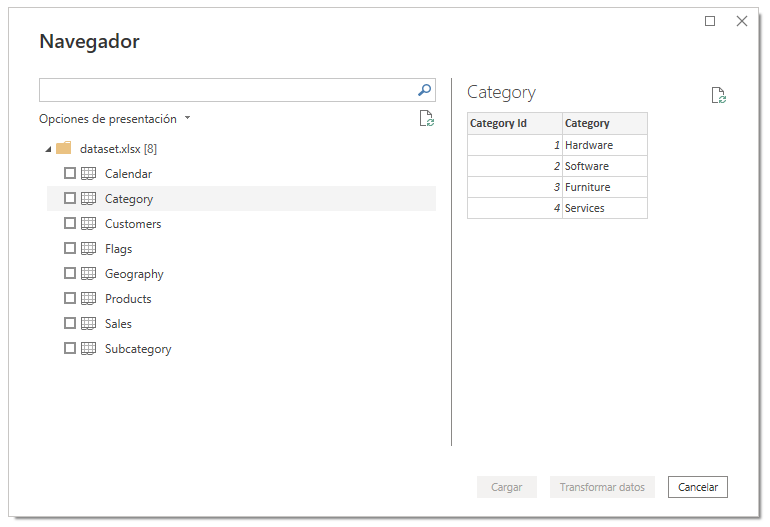Image resolution: width=770 pixels, height=527 pixels.
Task: Click the Subcategory table icon
Action: coord(88,349)
